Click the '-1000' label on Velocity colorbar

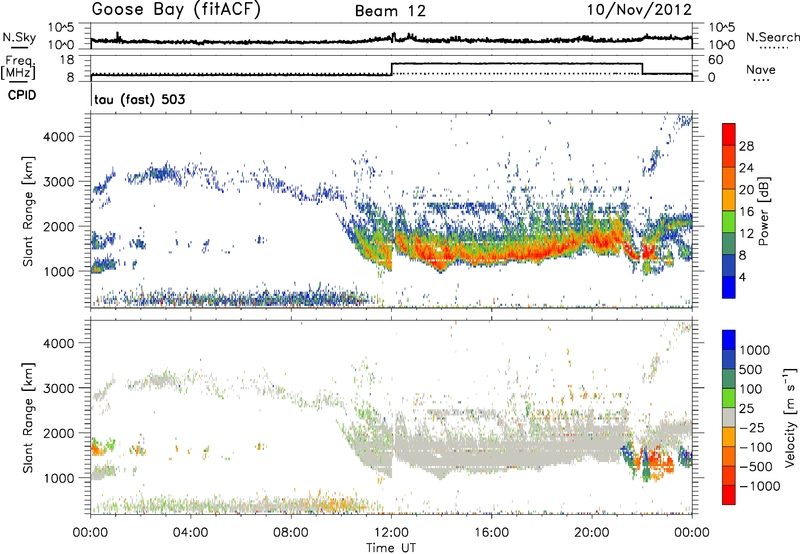(x=759, y=486)
